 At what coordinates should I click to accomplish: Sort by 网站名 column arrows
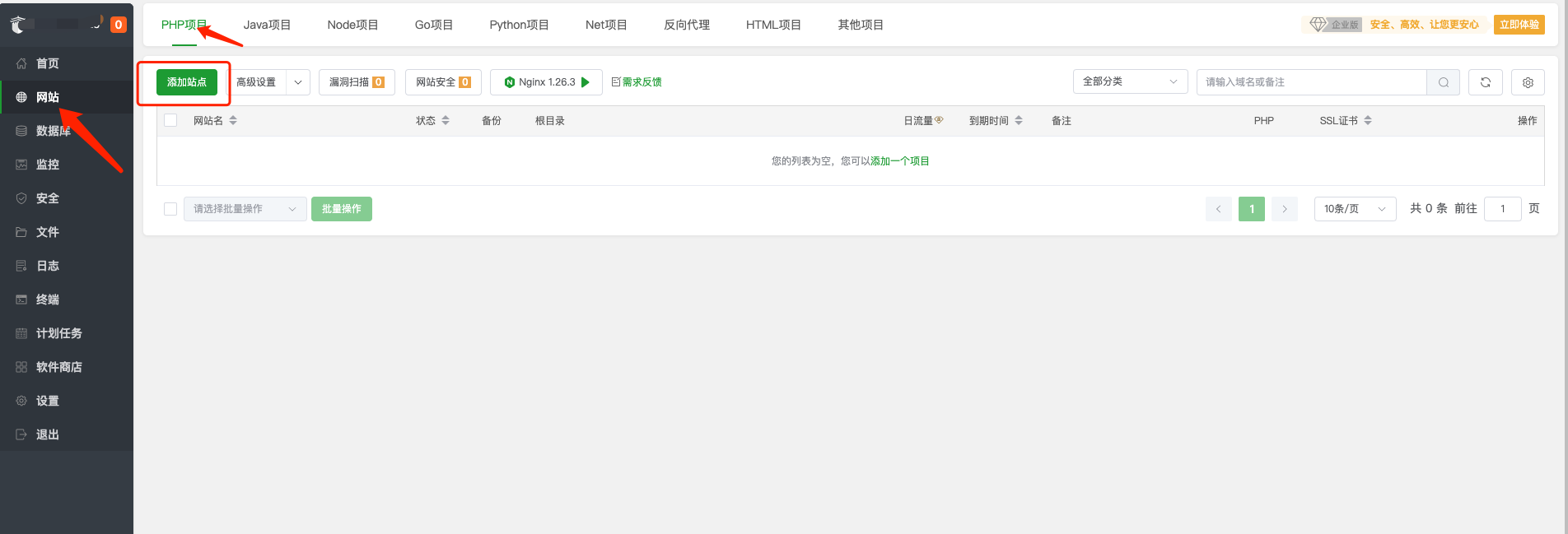tap(233, 120)
